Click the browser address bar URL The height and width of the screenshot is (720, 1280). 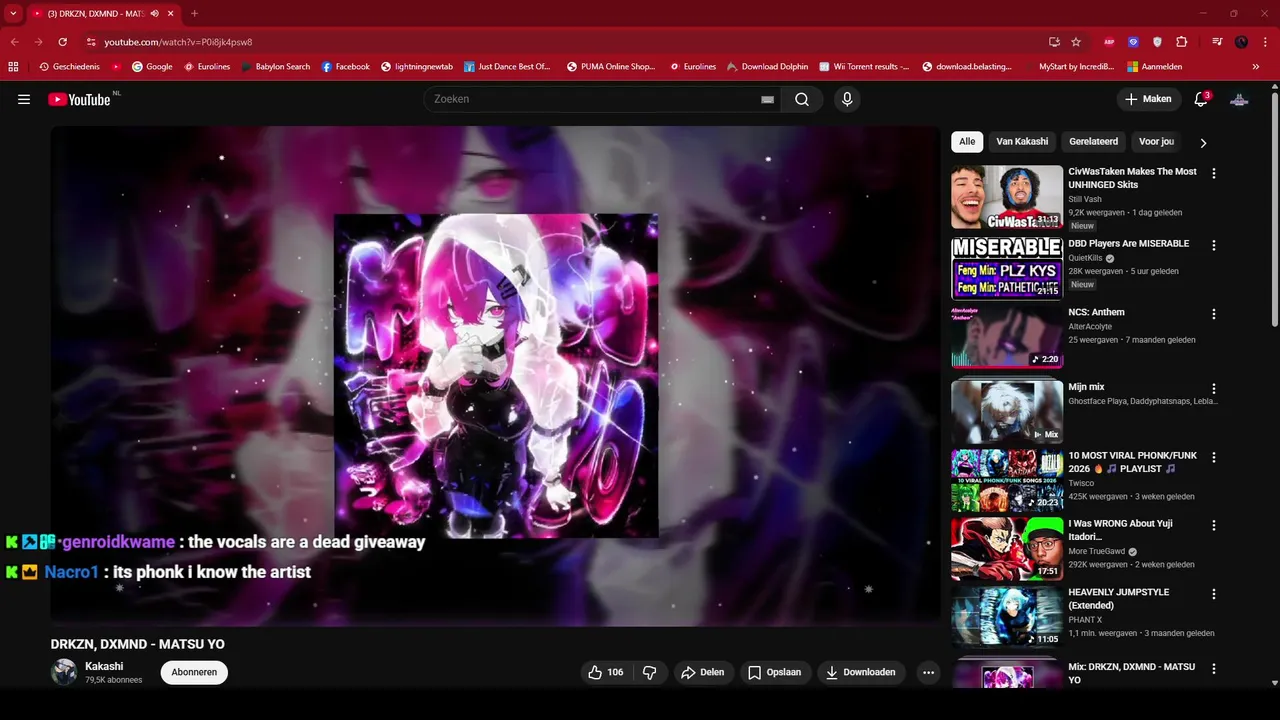(178, 42)
